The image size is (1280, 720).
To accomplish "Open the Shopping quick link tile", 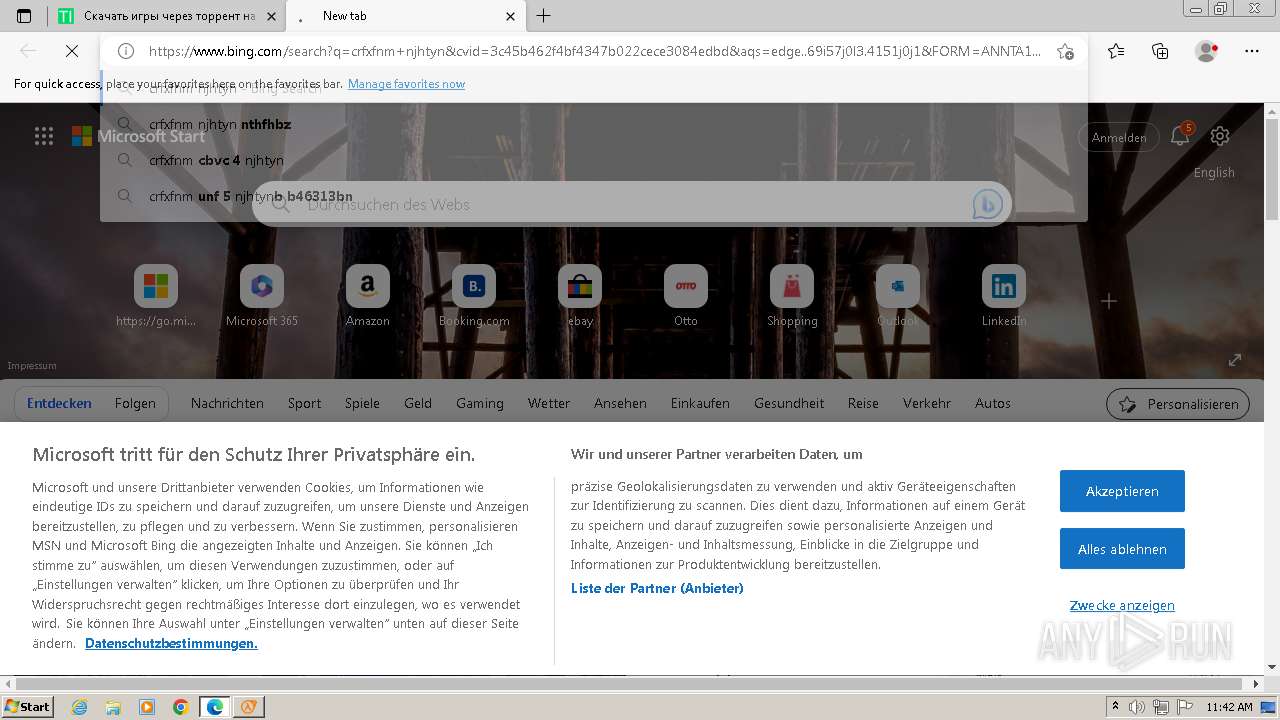I will pos(792,297).
